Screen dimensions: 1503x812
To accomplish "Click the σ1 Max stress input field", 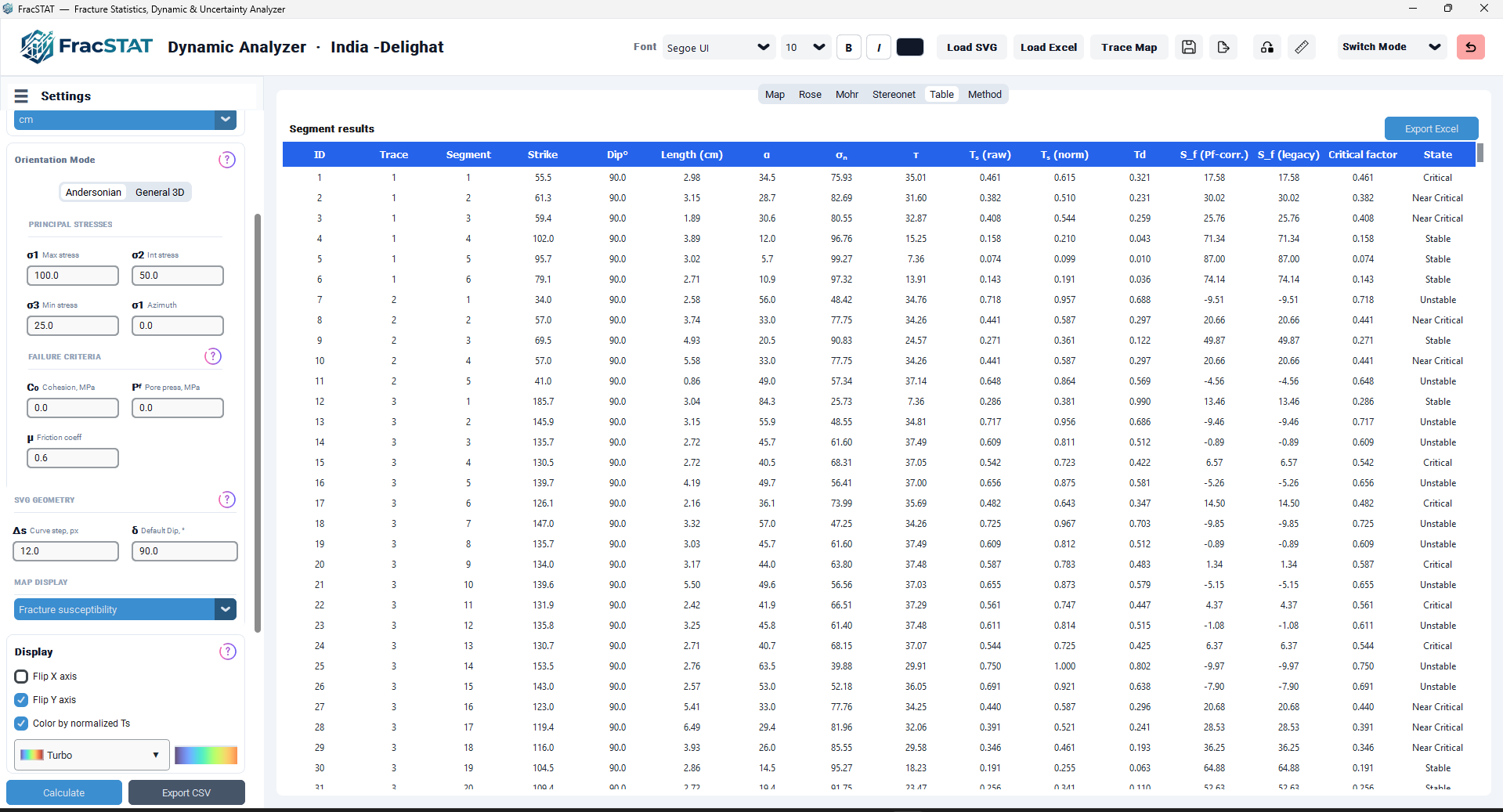I will tap(73, 276).
